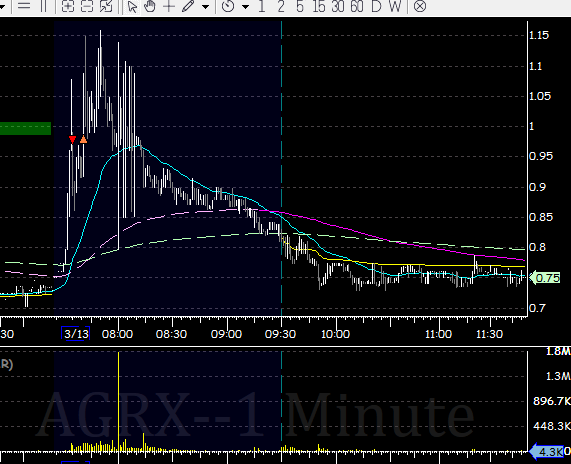
Task: Open the time-period dropdown arrow
Action: pyautogui.click(x=245, y=7)
